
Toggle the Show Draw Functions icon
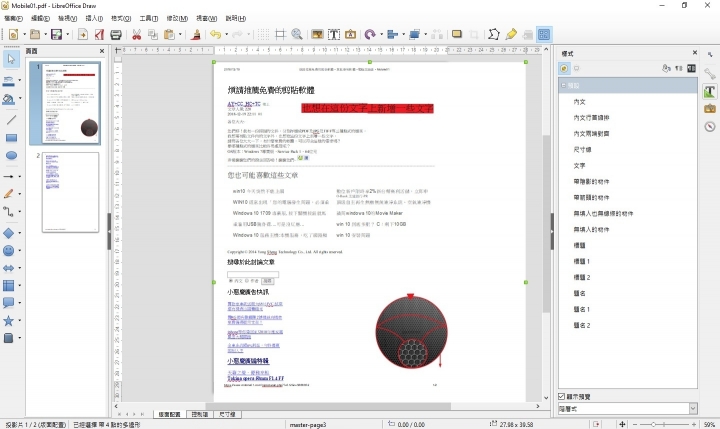click(544, 34)
